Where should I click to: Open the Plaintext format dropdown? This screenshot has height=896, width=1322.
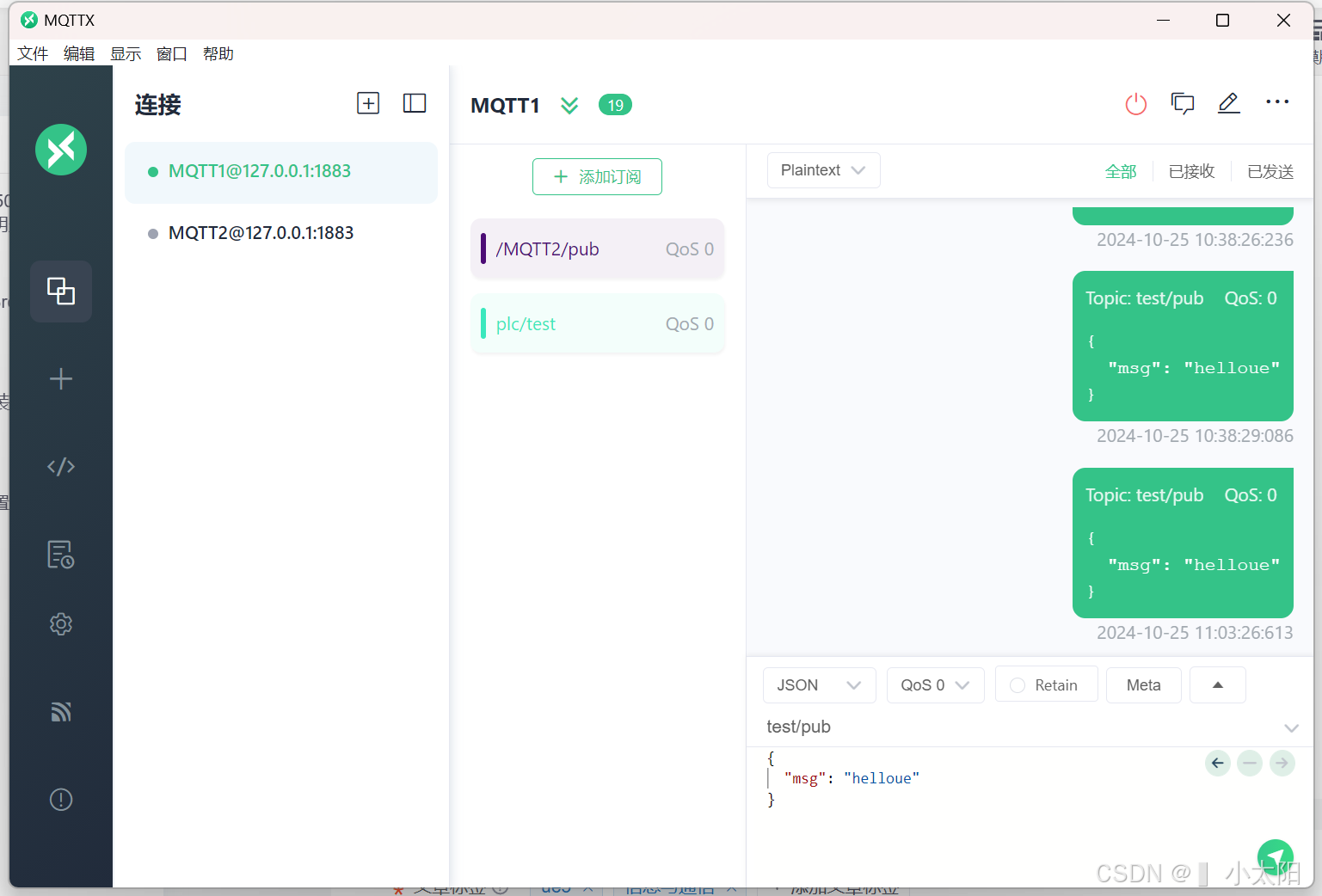823,170
